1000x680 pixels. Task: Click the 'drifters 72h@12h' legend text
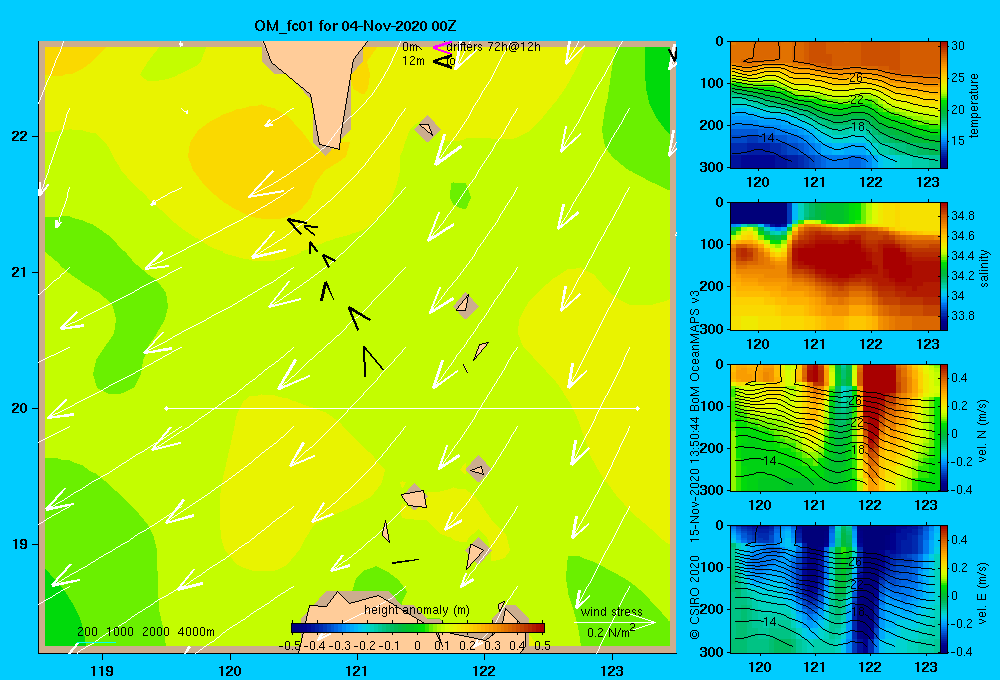(x=494, y=47)
